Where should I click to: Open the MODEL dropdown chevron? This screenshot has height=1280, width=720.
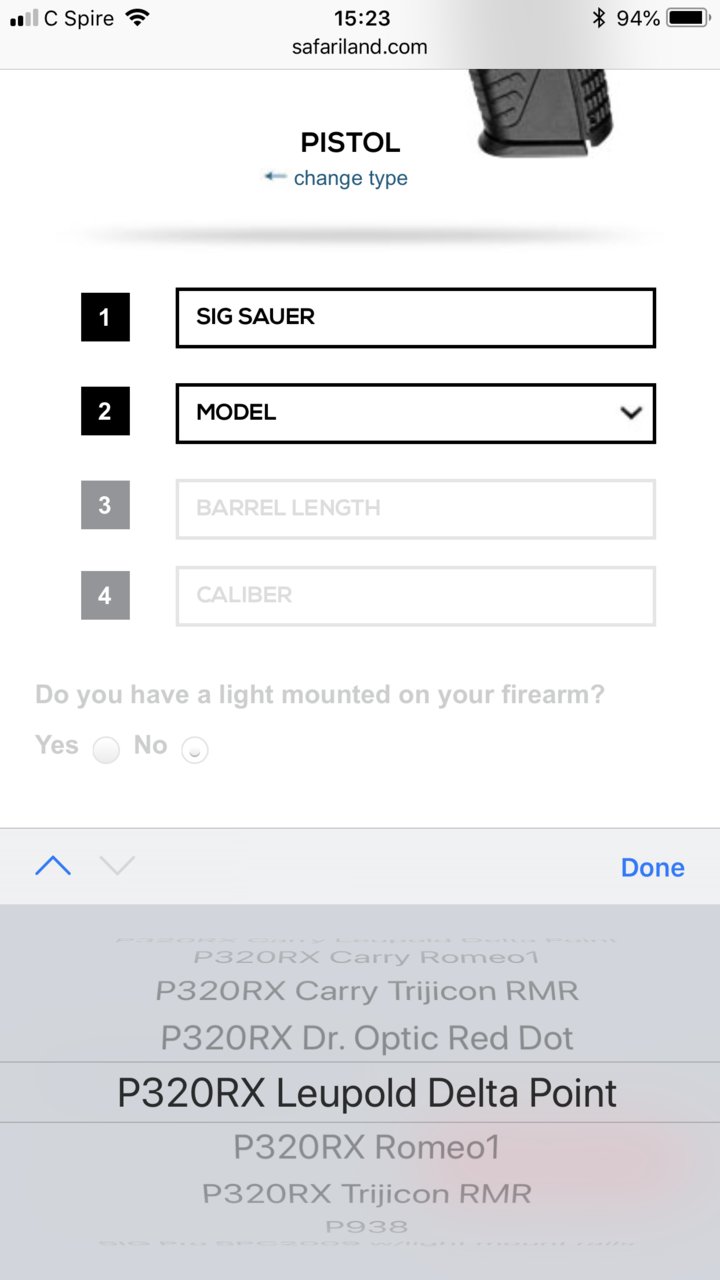click(630, 412)
